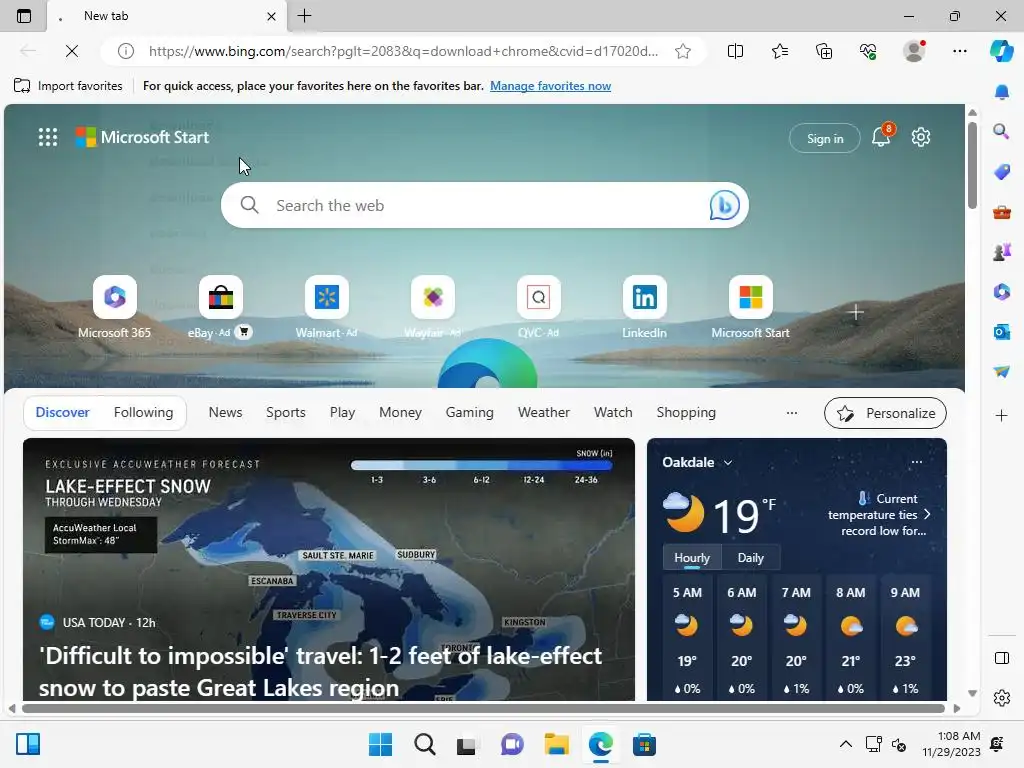Open the Microsoft Start logo link
This screenshot has height=768, width=1024.
(142, 137)
